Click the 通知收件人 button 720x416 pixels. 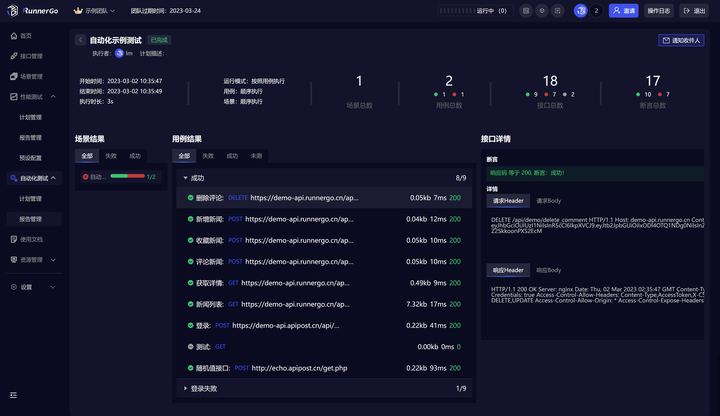click(x=681, y=40)
